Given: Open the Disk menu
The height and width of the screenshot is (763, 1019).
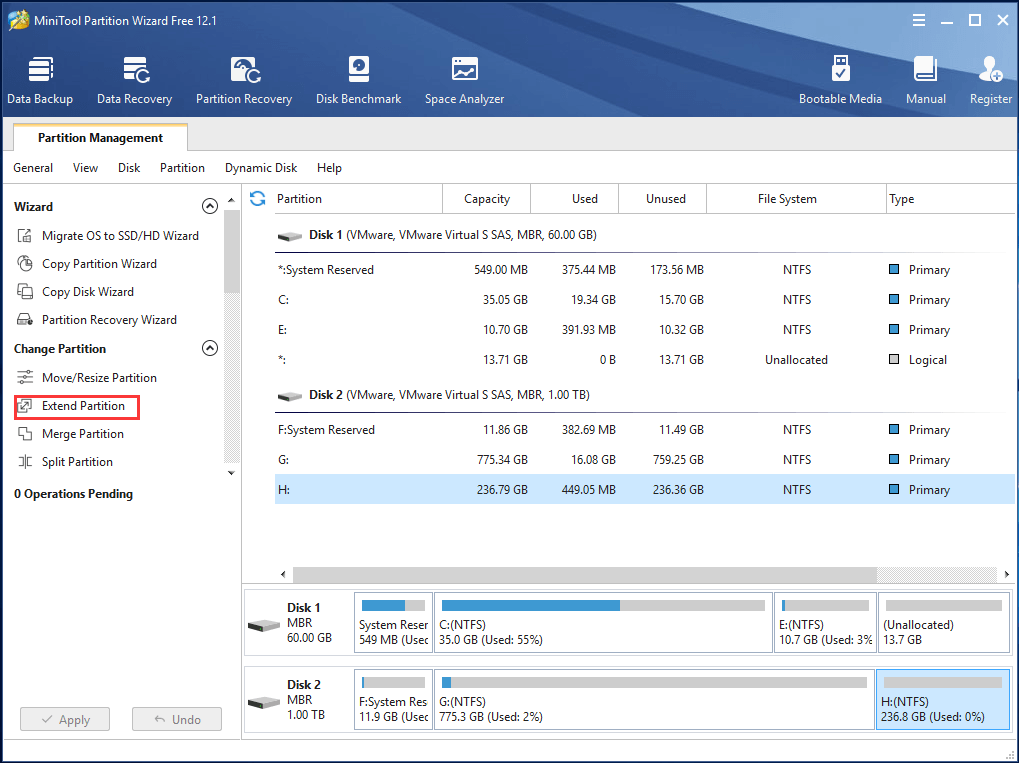Looking at the screenshot, I should [129, 168].
